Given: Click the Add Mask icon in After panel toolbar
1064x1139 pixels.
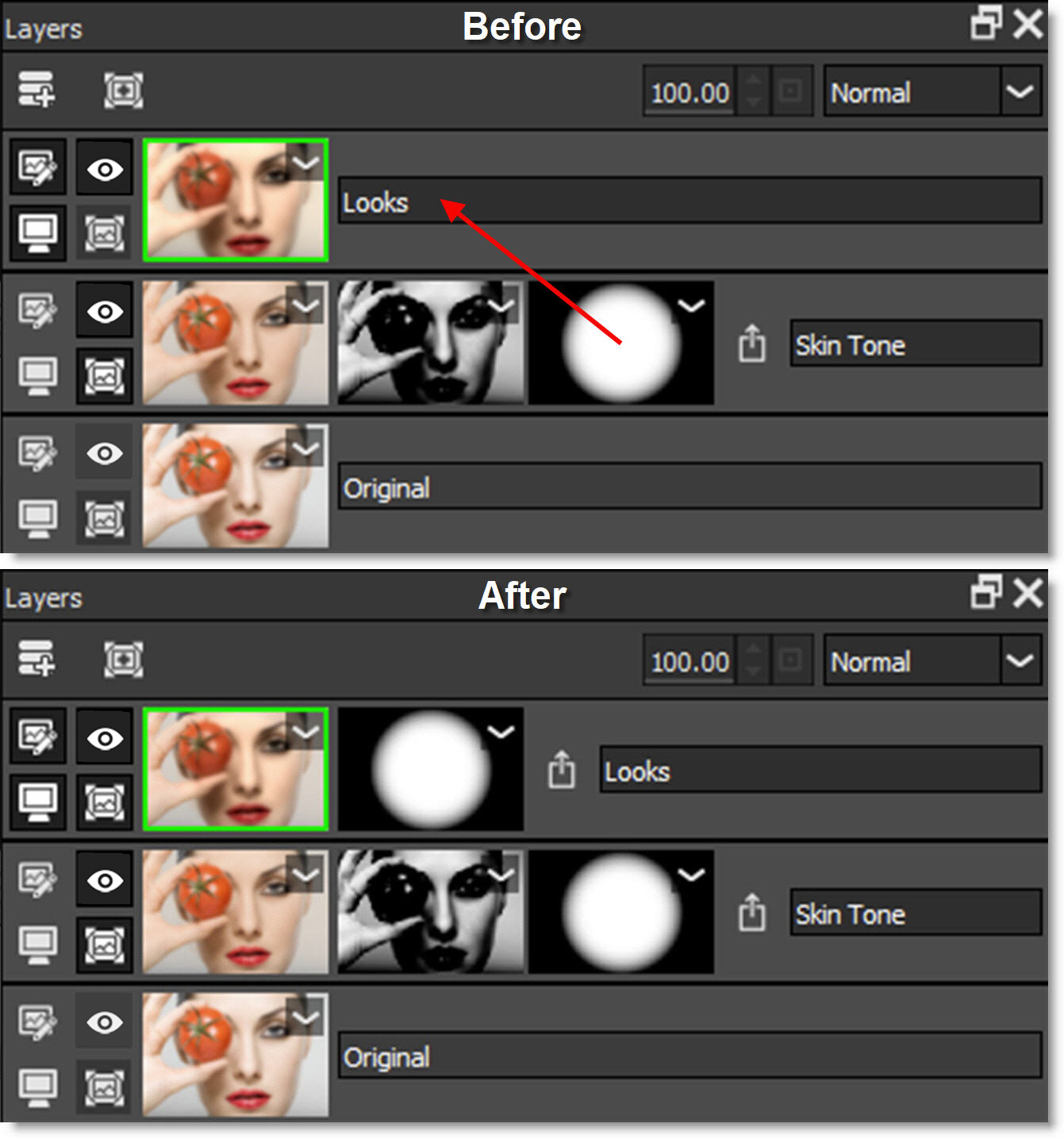Looking at the screenshot, I should coord(124,660).
